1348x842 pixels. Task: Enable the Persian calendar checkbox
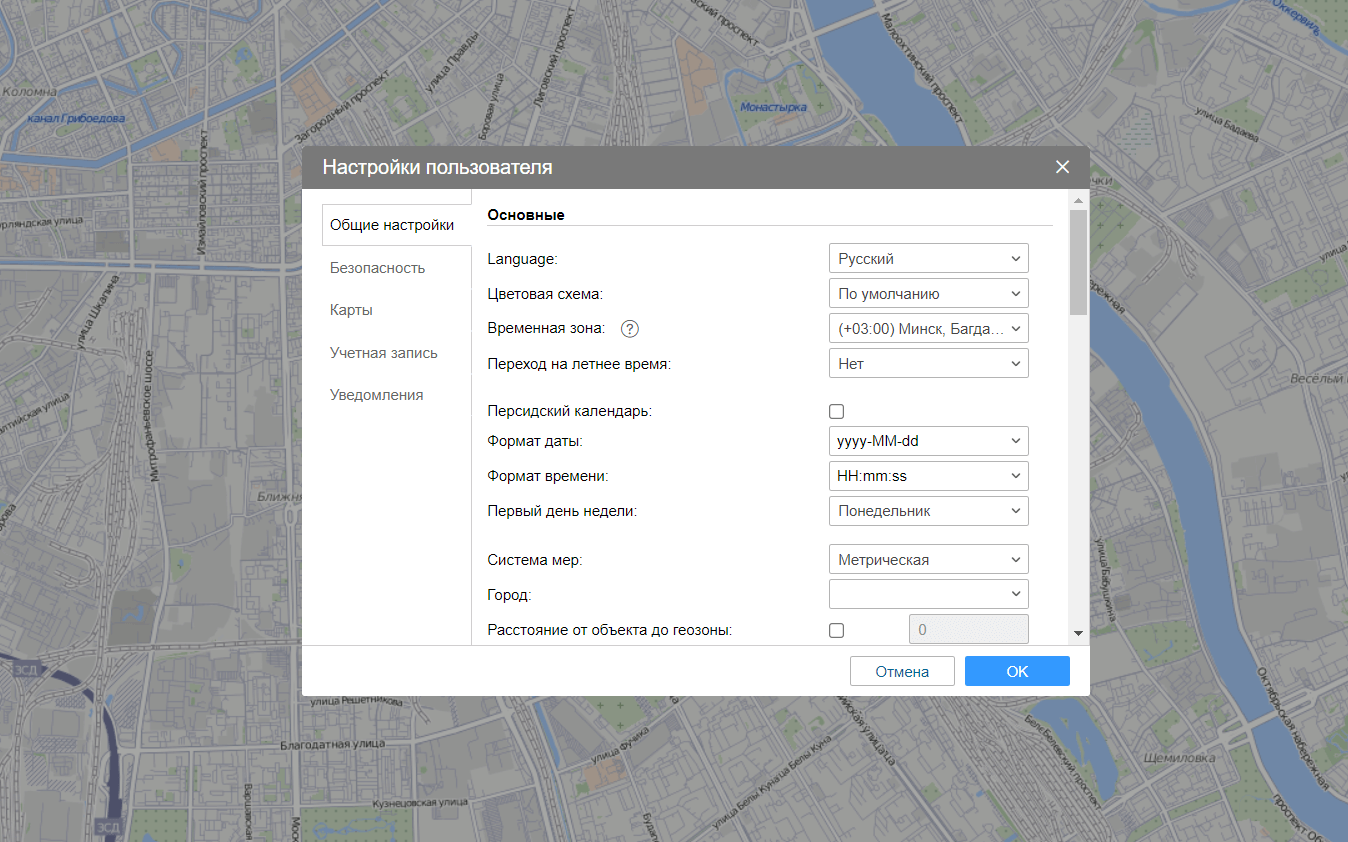coord(837,411)
